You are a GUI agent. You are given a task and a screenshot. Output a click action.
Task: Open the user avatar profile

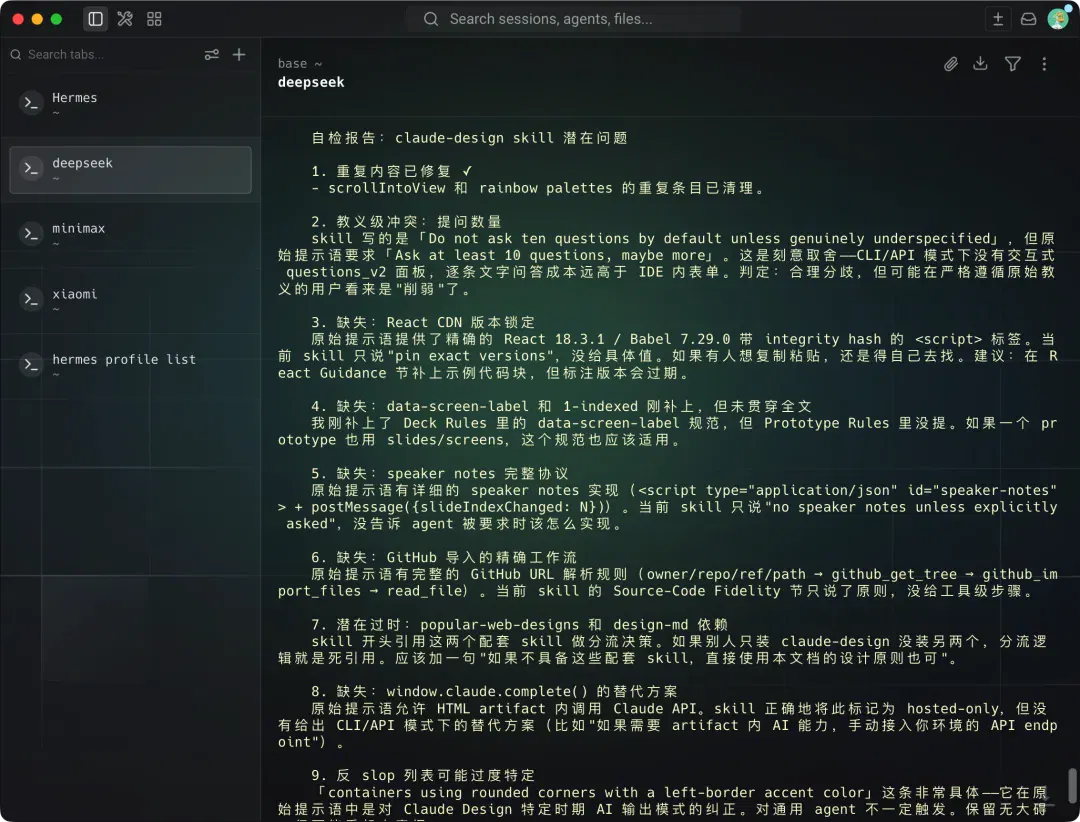pyautogui.click(x=1058, y=19)
